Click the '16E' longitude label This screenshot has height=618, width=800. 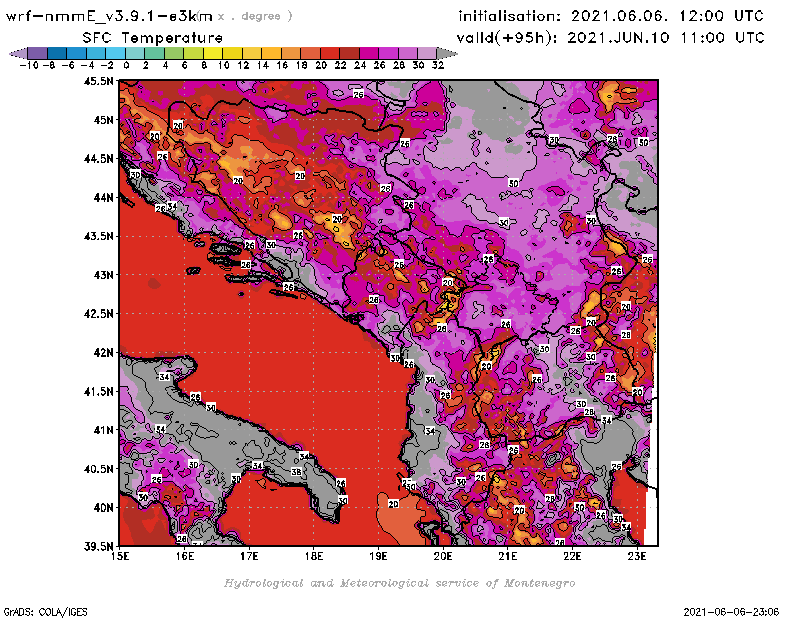pos(184,556)
